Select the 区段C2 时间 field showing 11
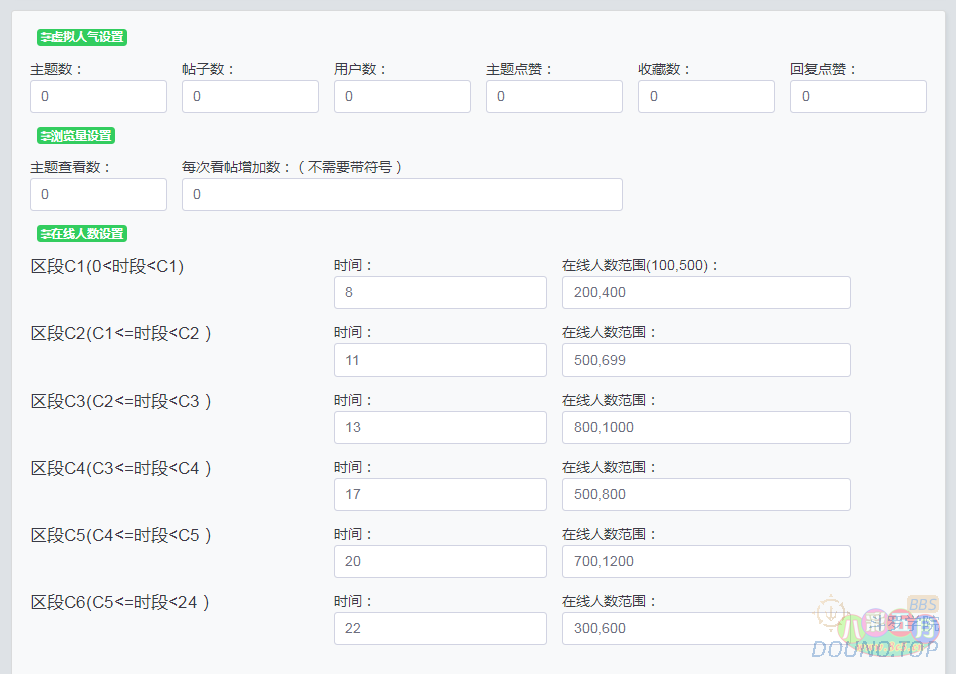The height and width of the screenshot is (674, 956). point(440,360)
